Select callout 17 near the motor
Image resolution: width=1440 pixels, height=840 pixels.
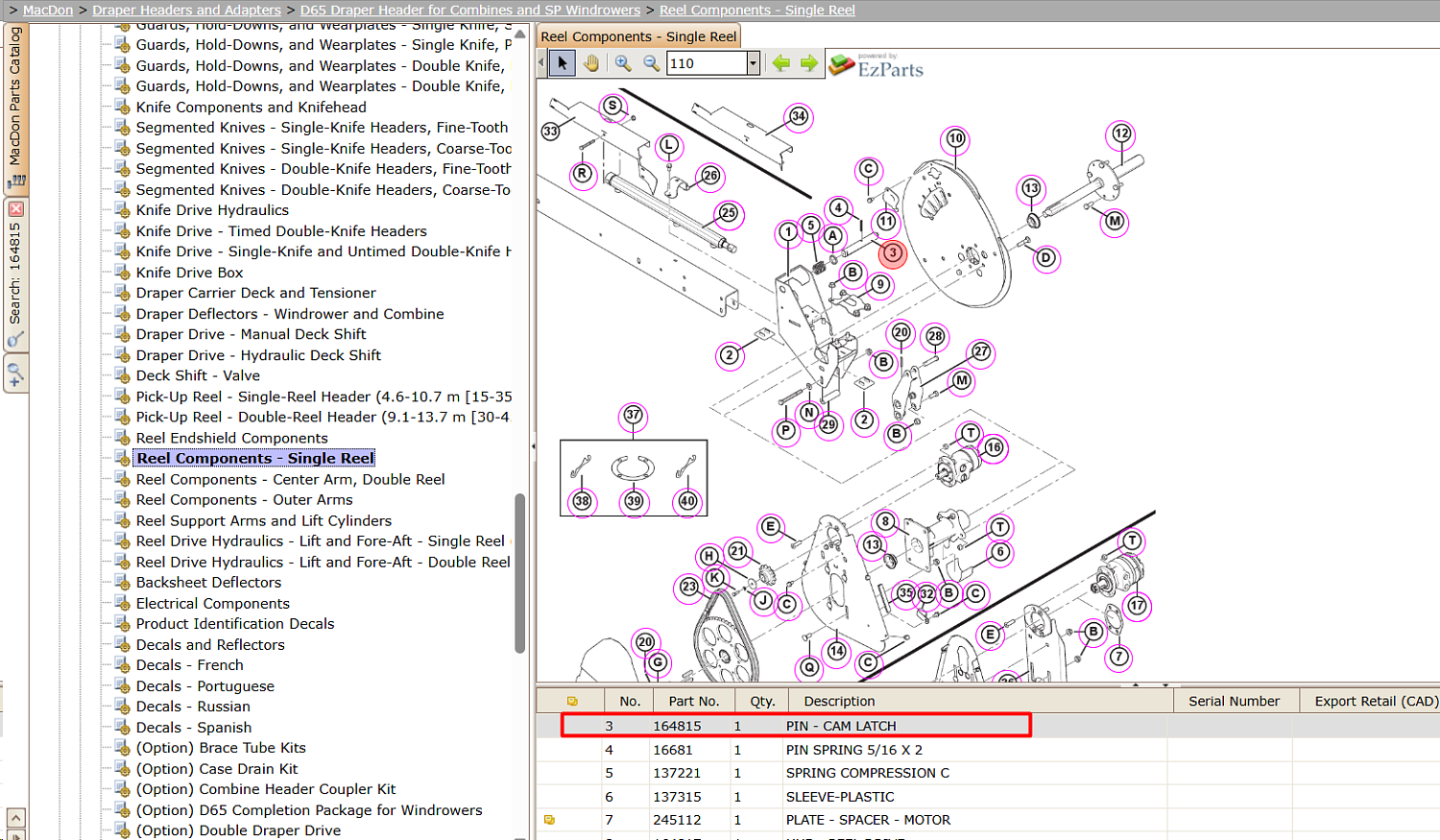[x=1138, y=606]
